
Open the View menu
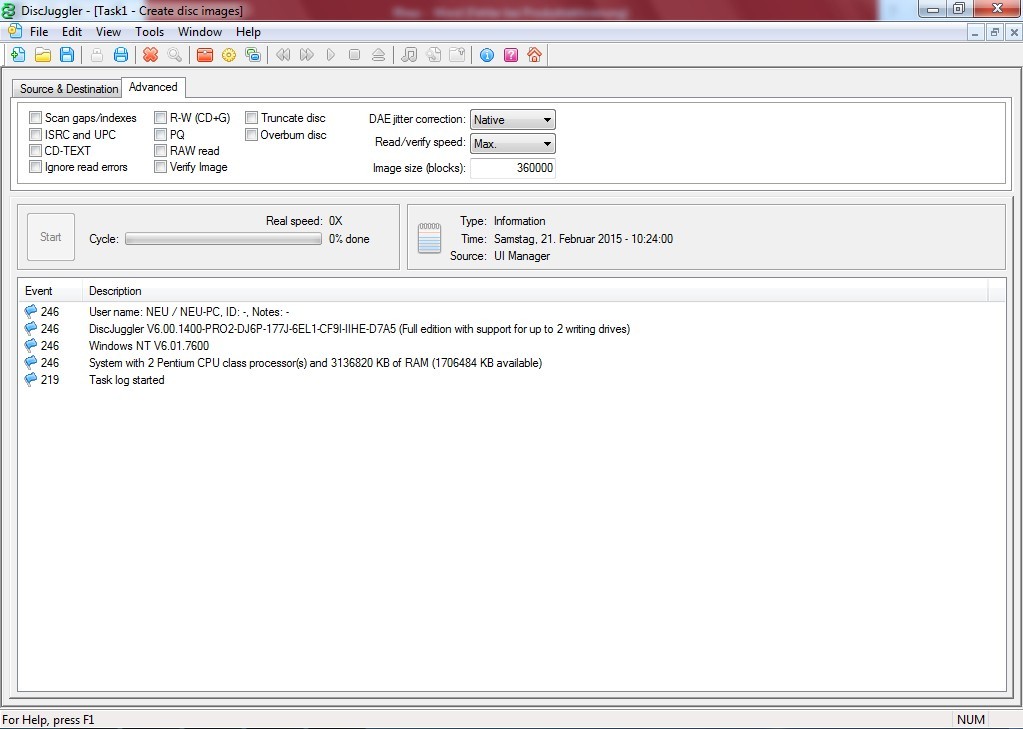pos(108,31)
